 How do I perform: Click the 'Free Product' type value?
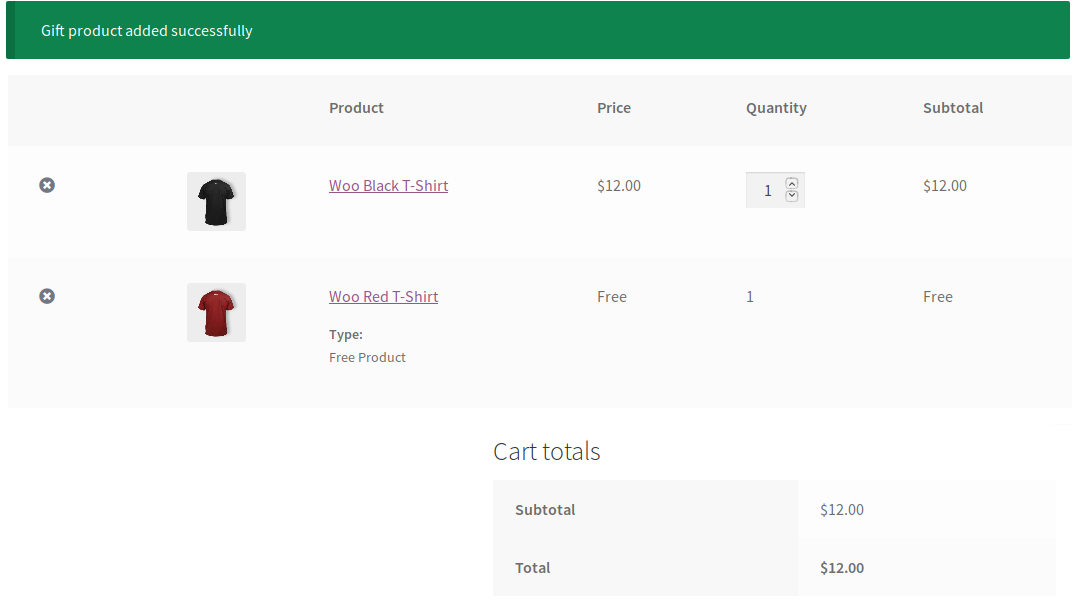pos(367,357)
